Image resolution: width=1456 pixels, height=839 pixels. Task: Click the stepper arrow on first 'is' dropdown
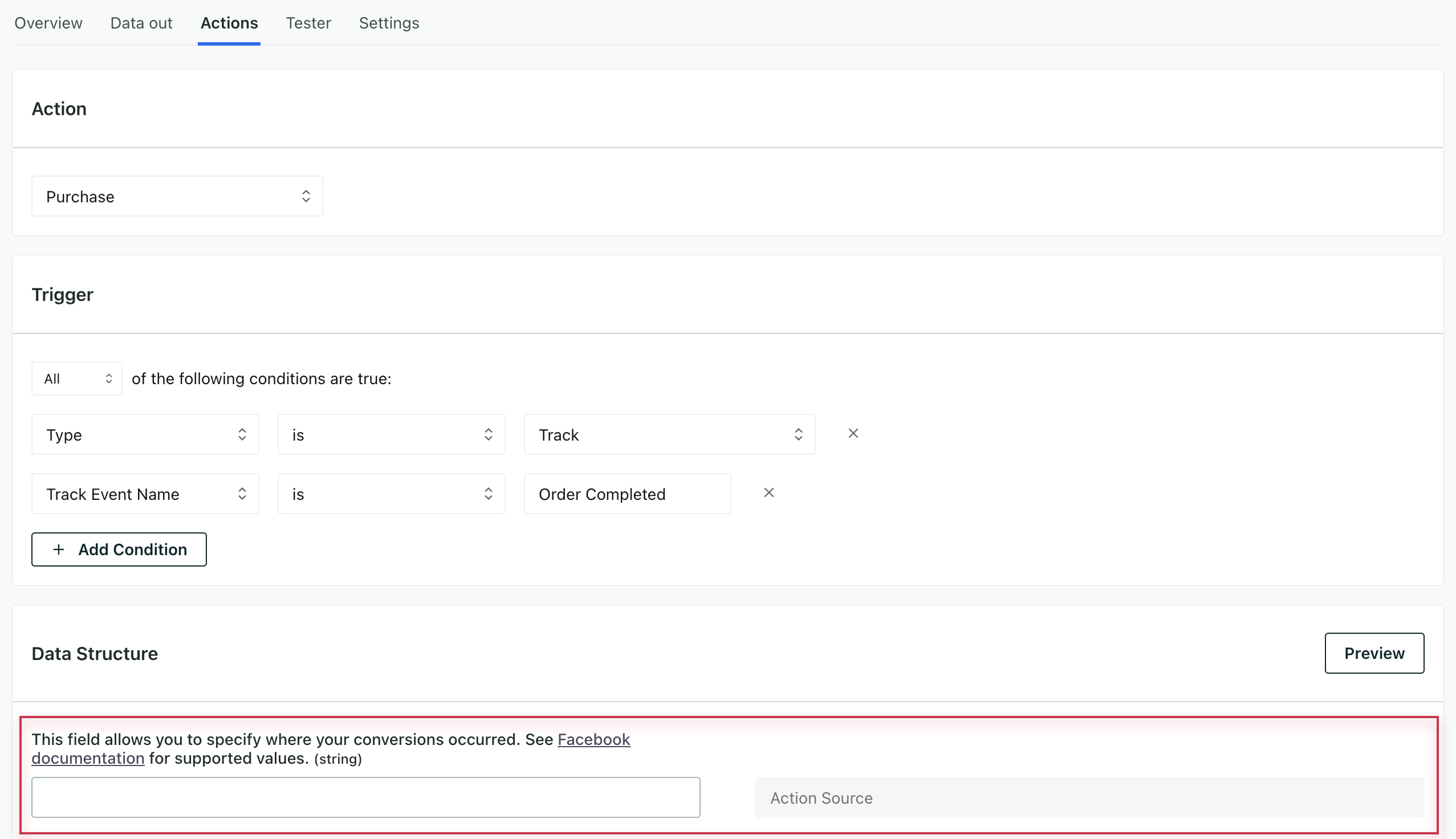(490, 434)
